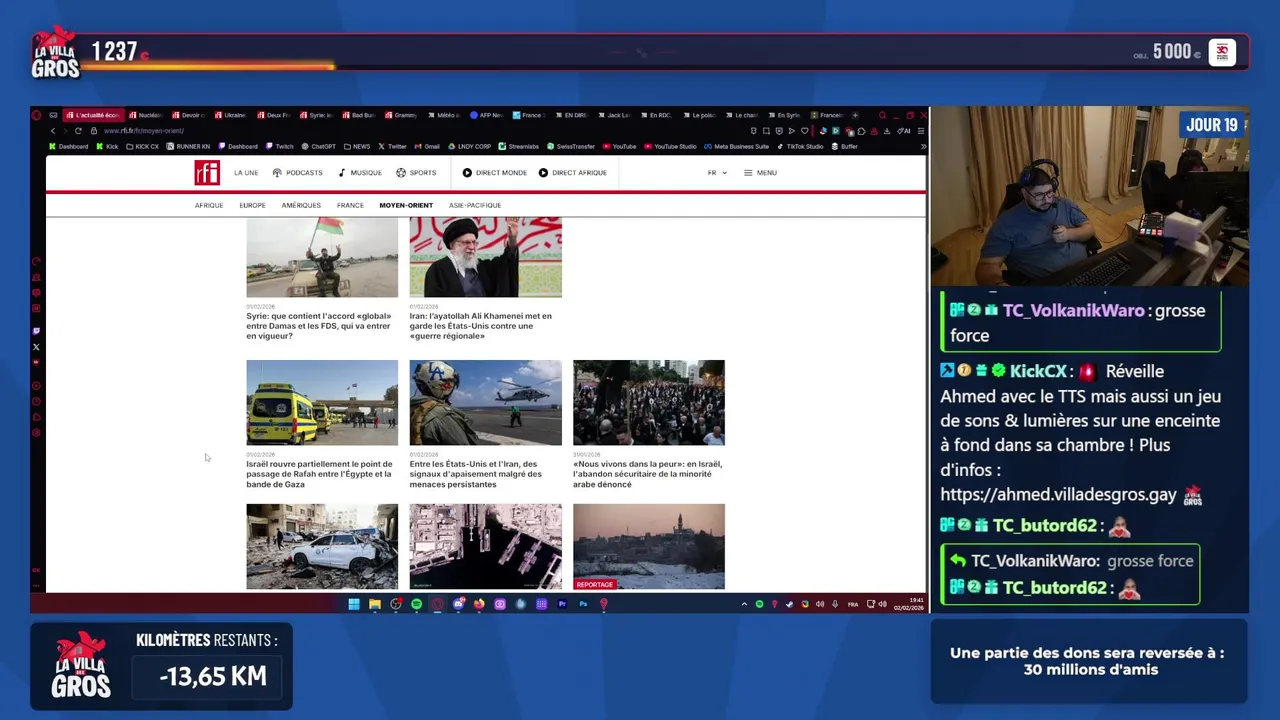The image size is (1280, 720).
Task: Click the ahmed.villadesgros.gay link in chat
Action: [x=1058, y=494]
